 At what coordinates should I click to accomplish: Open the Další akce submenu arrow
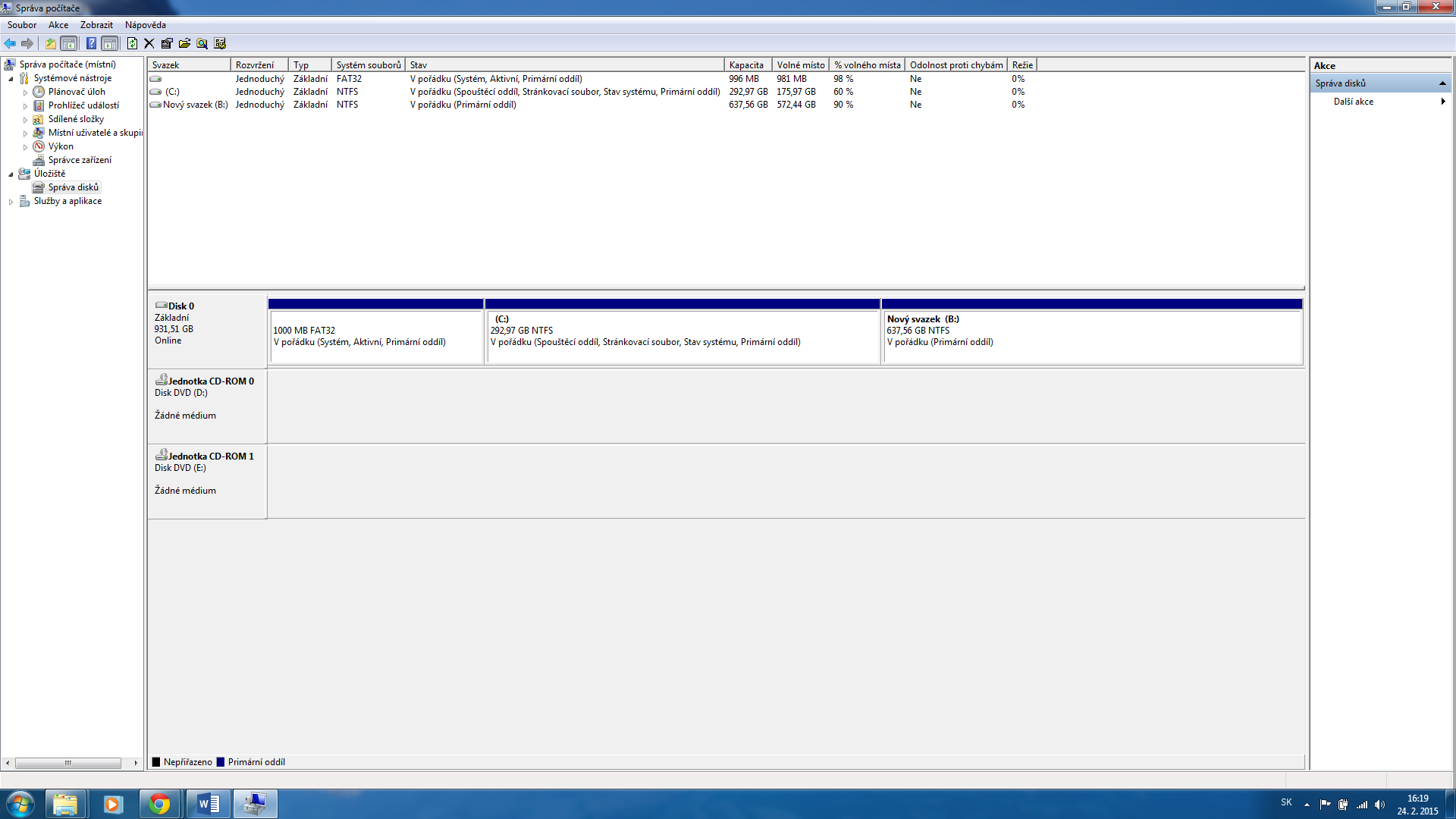point(1442,102)
